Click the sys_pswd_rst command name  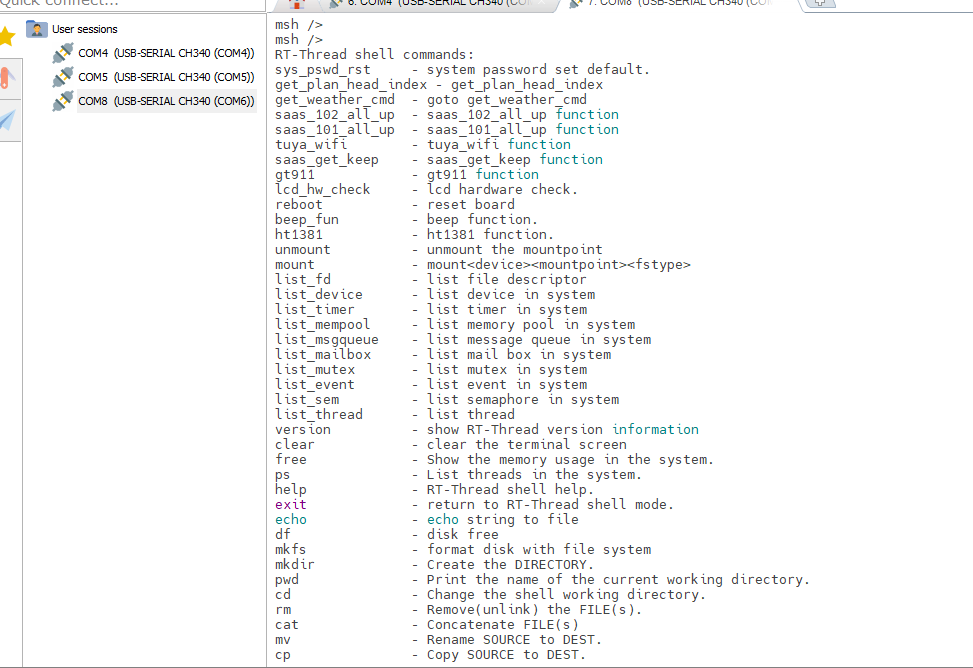(x=323, y=70)
